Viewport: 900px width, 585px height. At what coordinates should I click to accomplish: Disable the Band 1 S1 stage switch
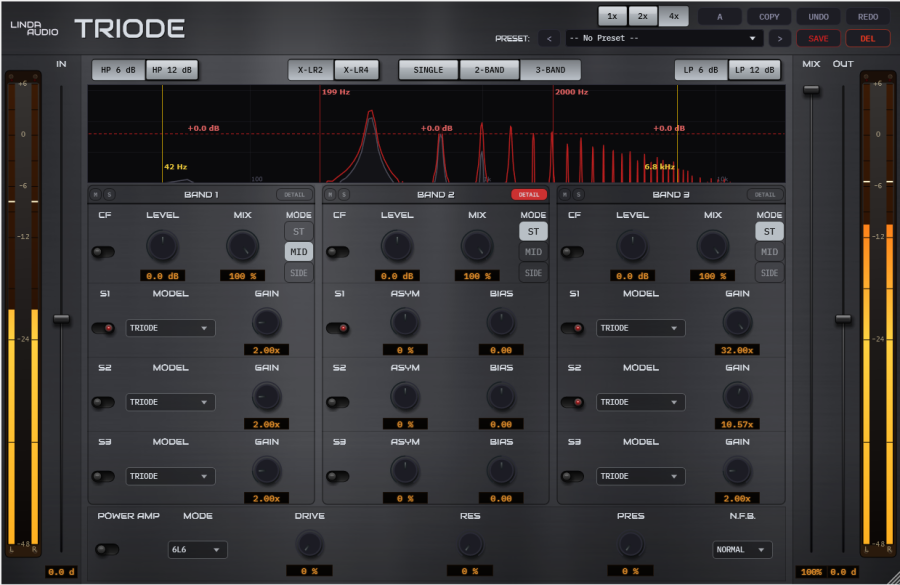pyautogui.click(x=103, y=328)
